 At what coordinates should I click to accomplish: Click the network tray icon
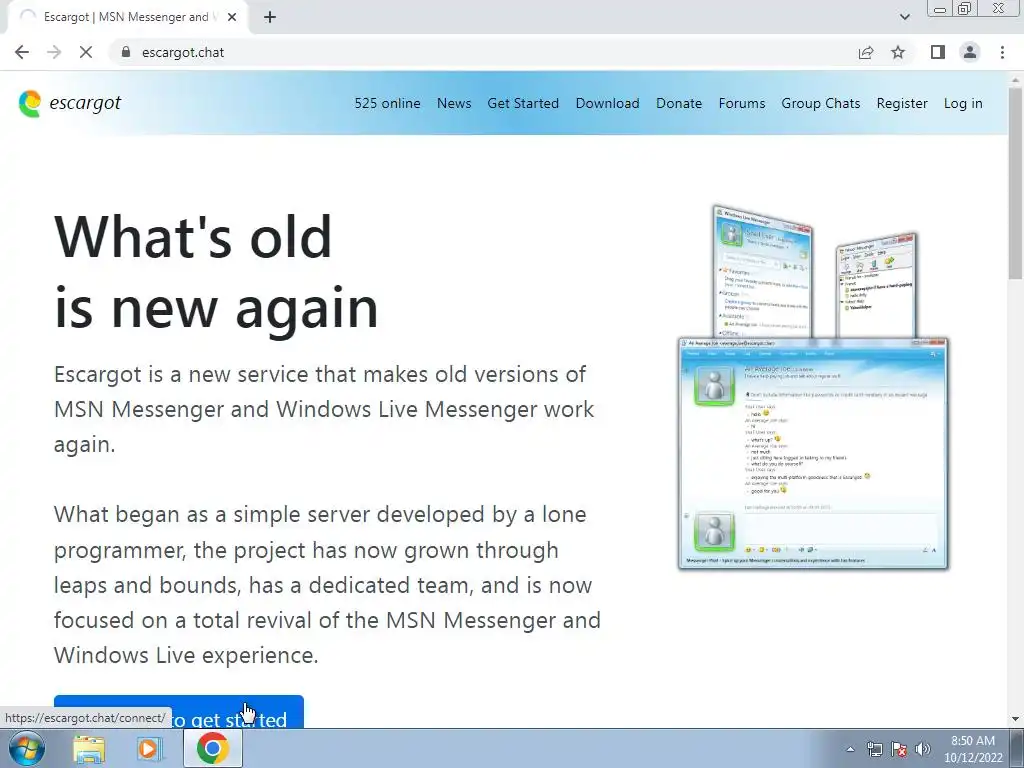click(874, 749)
